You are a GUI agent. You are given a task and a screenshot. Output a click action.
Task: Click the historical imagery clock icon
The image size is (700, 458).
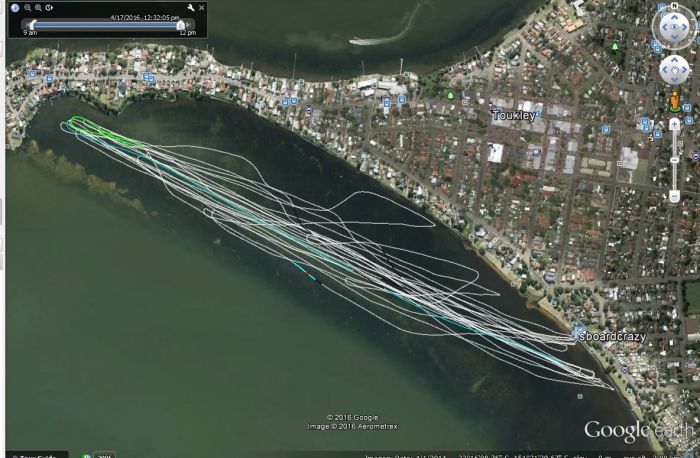pos(15,8)
